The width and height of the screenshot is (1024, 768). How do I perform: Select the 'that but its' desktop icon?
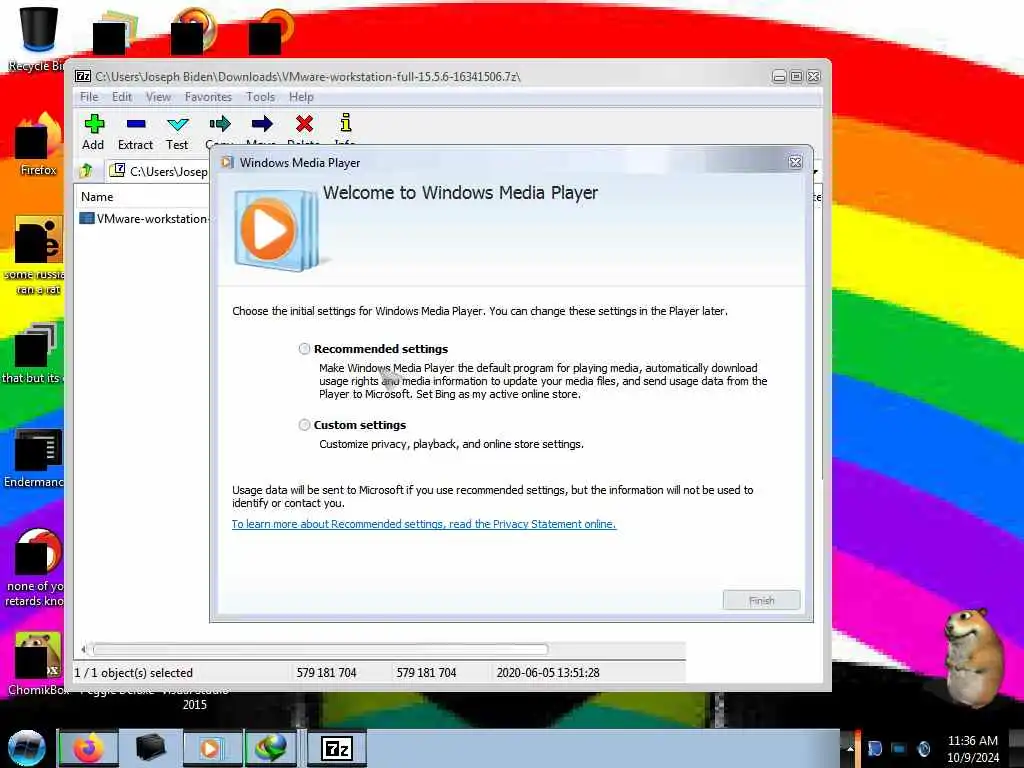pyautogui.click(x=34, y=353)
